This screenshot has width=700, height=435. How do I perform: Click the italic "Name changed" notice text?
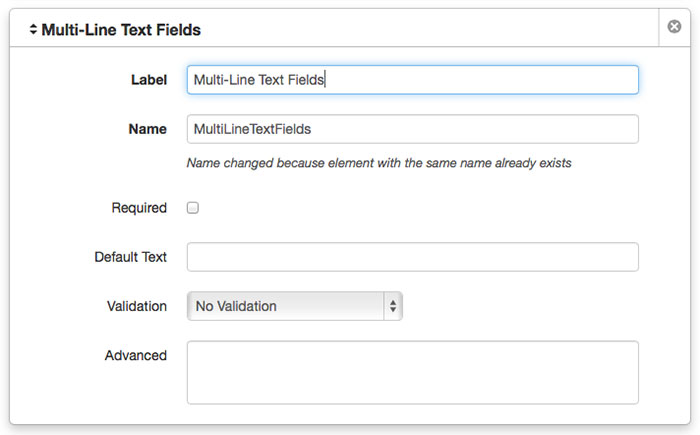[379, 162]
